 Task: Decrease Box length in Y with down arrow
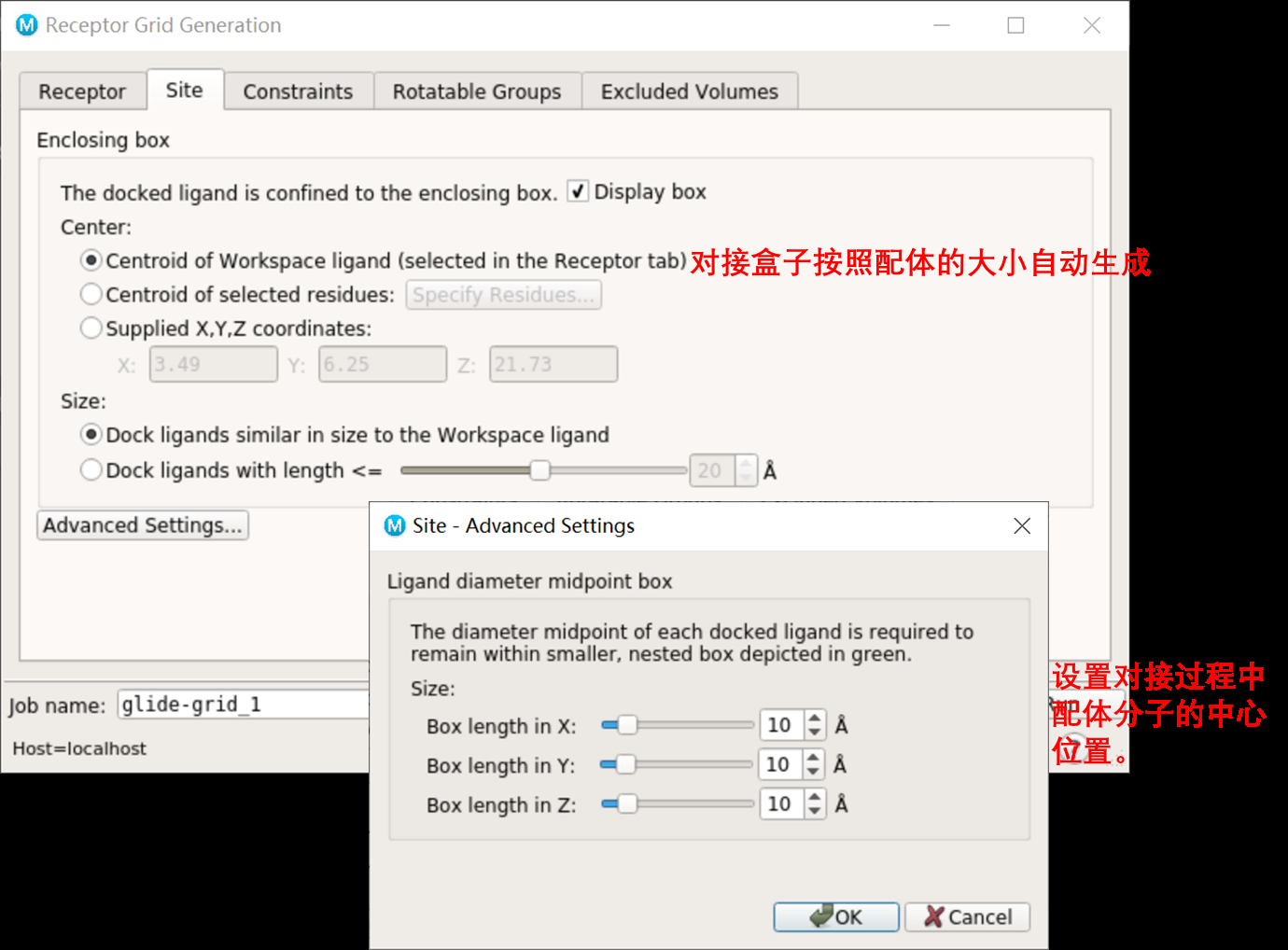[813, 772]
